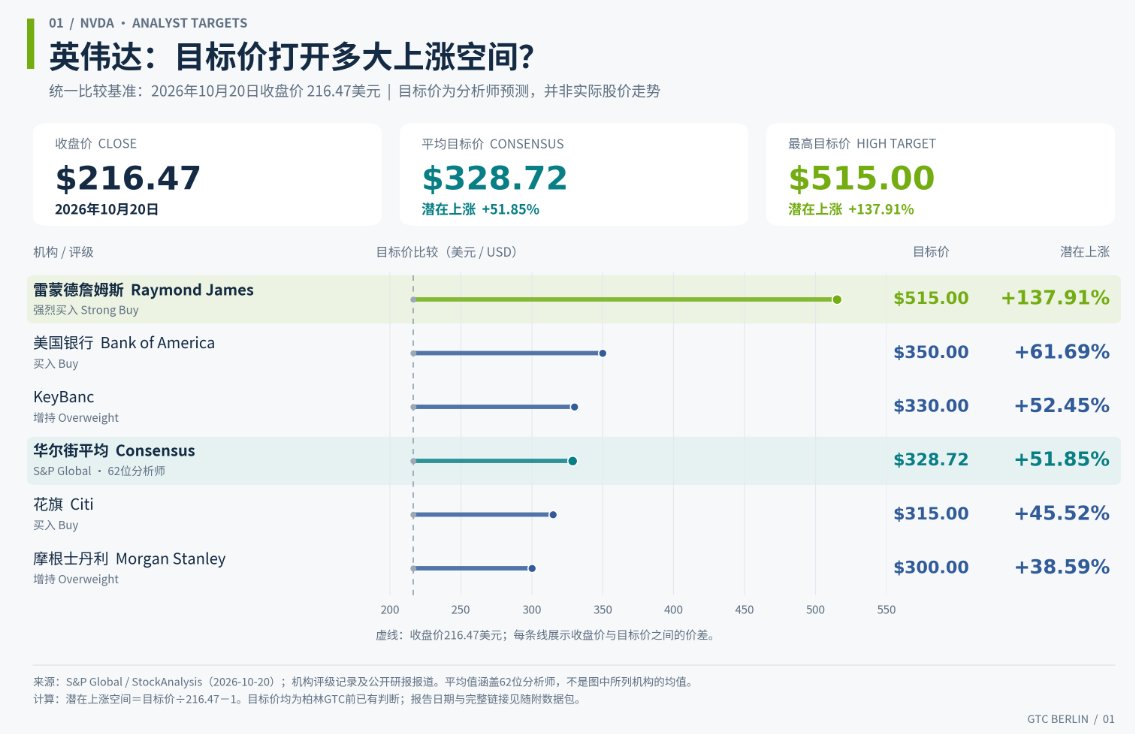Click the "最高目标价 HIGH TARGET" card label
The width and height of the screenshot is (1135, 734).
point(861,143)
